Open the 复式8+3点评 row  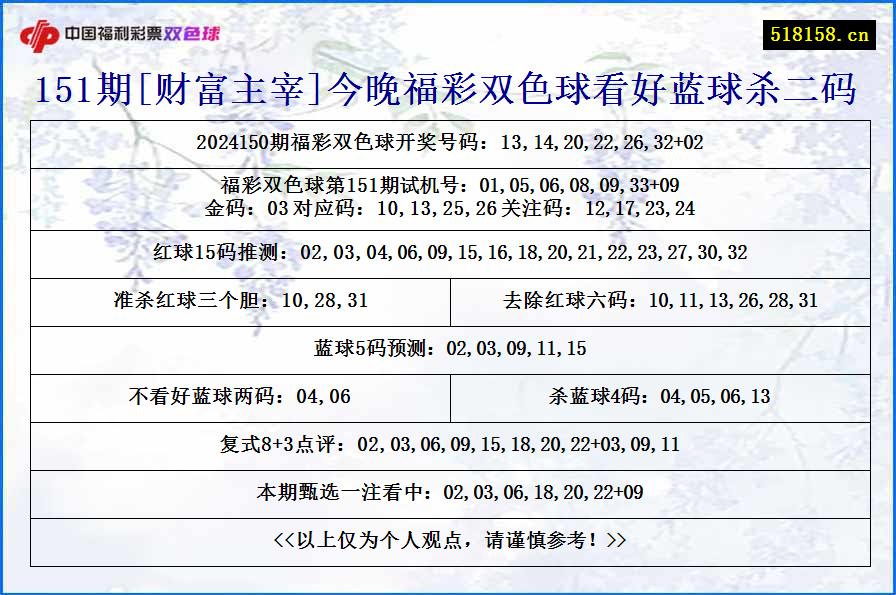[448, 447]
